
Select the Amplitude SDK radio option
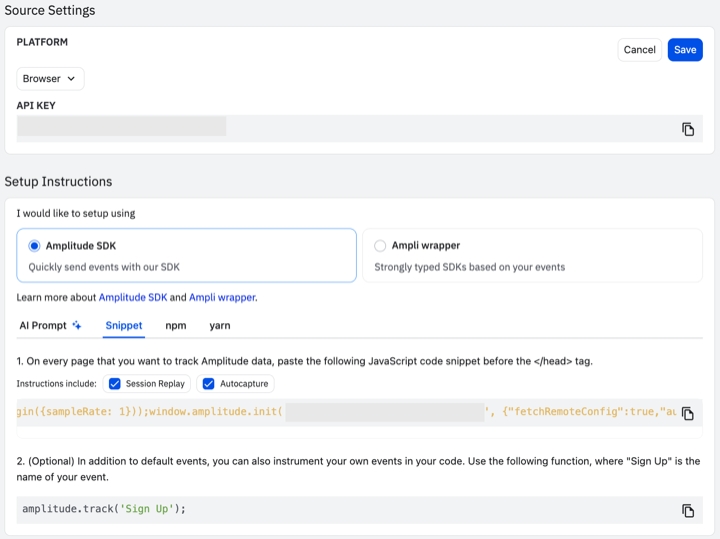coord(34,246)
